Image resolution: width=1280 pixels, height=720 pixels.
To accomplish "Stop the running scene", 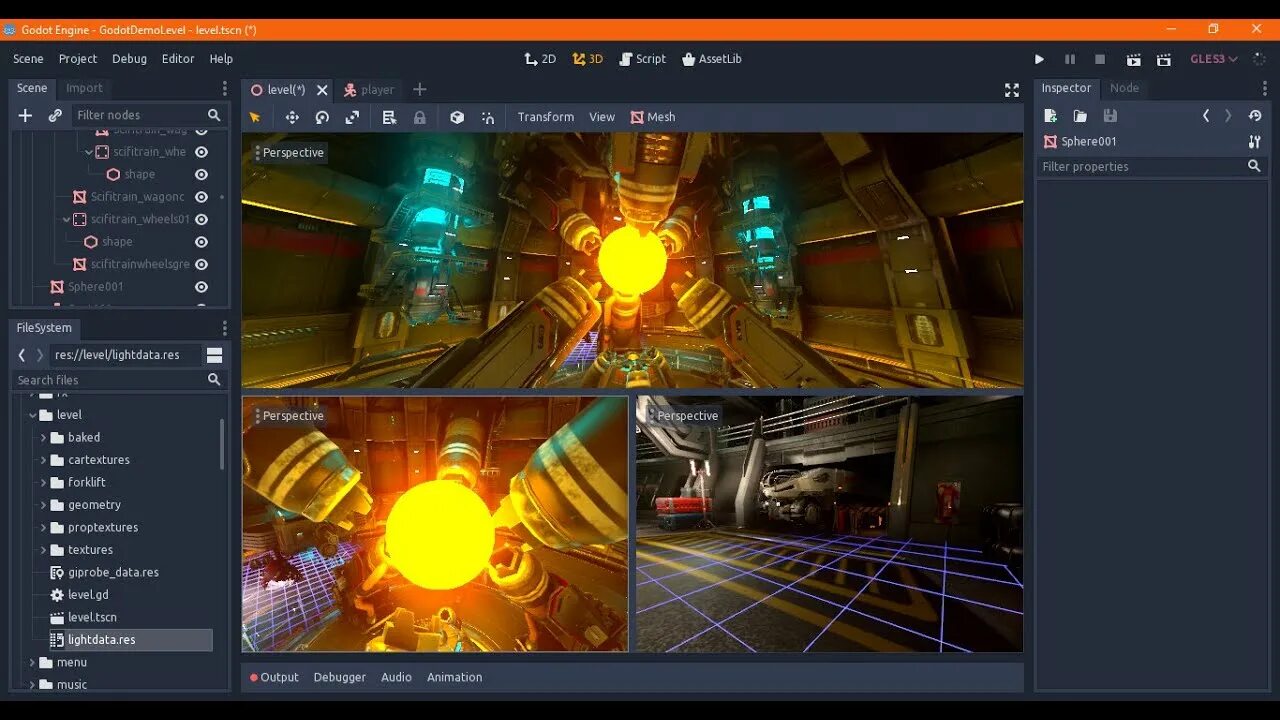I will [x=1101, y=60].
